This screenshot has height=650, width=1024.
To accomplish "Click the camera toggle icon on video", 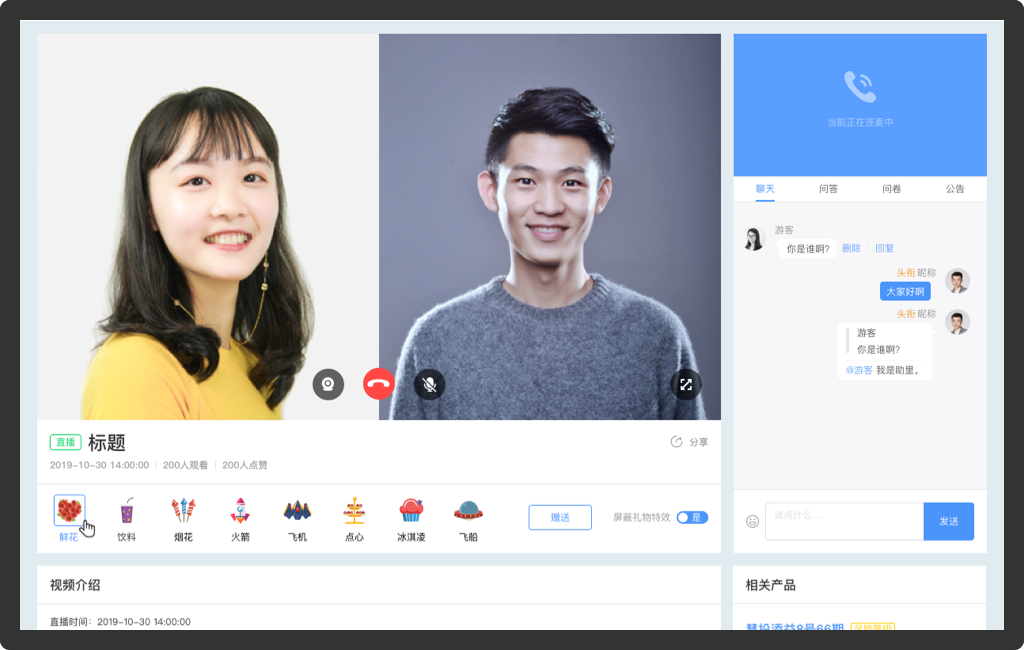I will [x=328, y=384].
